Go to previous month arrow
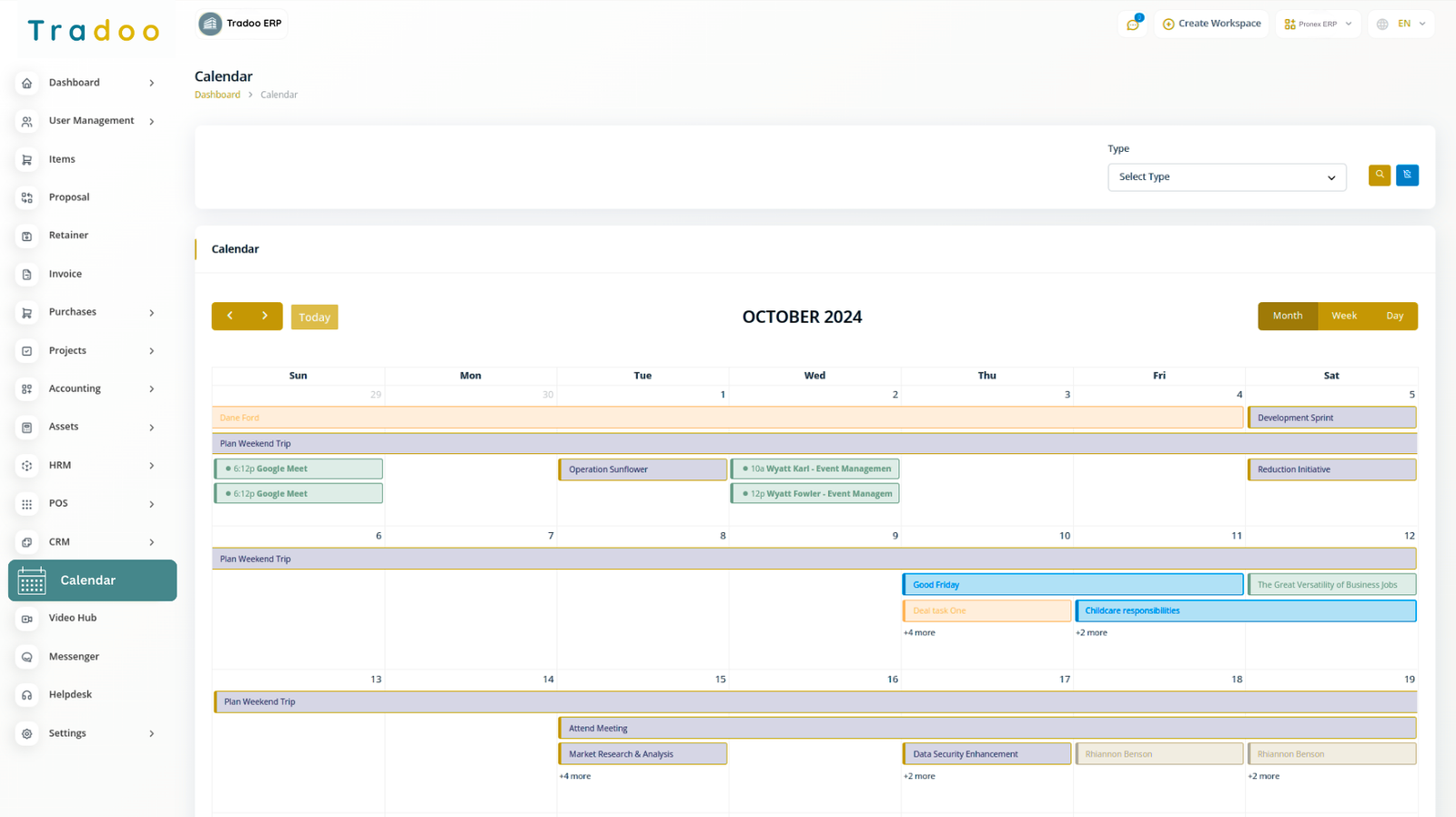The width and height of the screenshot is (1456, 817). [230, 316]
